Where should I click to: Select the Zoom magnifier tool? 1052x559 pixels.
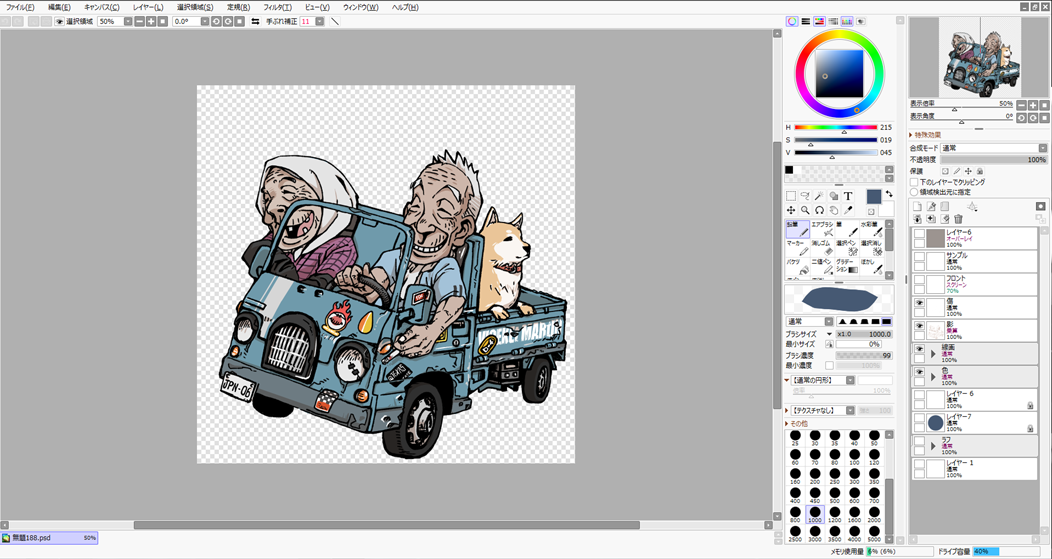[805, 210]
